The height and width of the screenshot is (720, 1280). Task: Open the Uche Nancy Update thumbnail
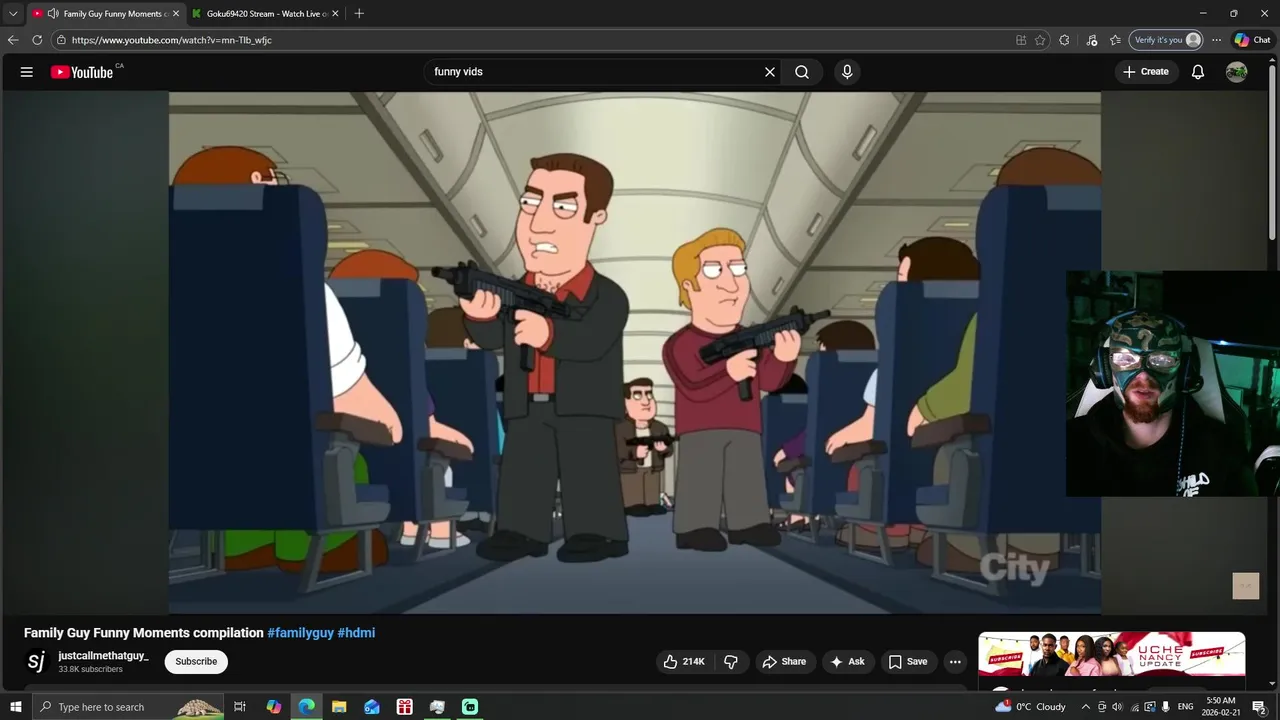(x=1112, y=655)
